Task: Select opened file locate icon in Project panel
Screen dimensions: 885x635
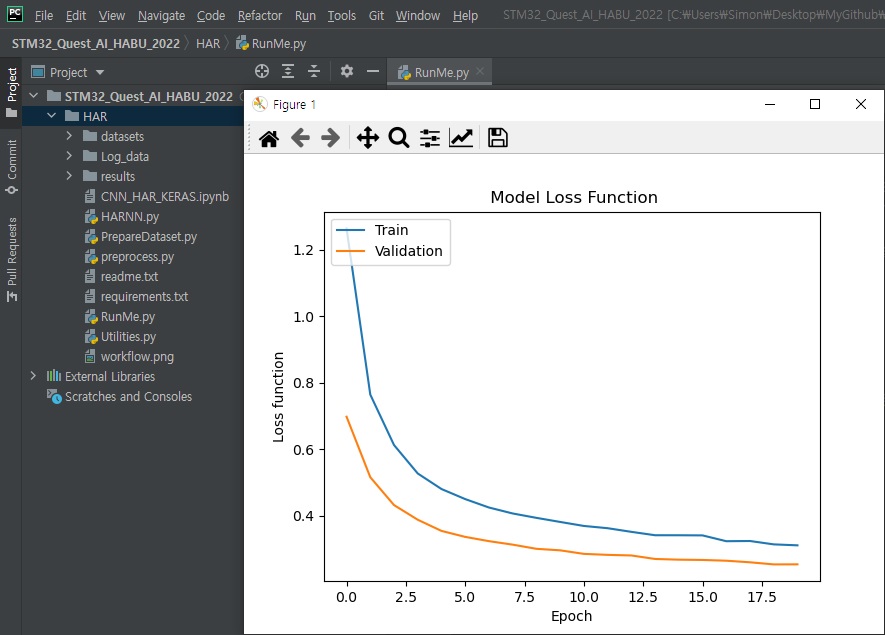Action: pyautogui.click(x=262, y=71)
